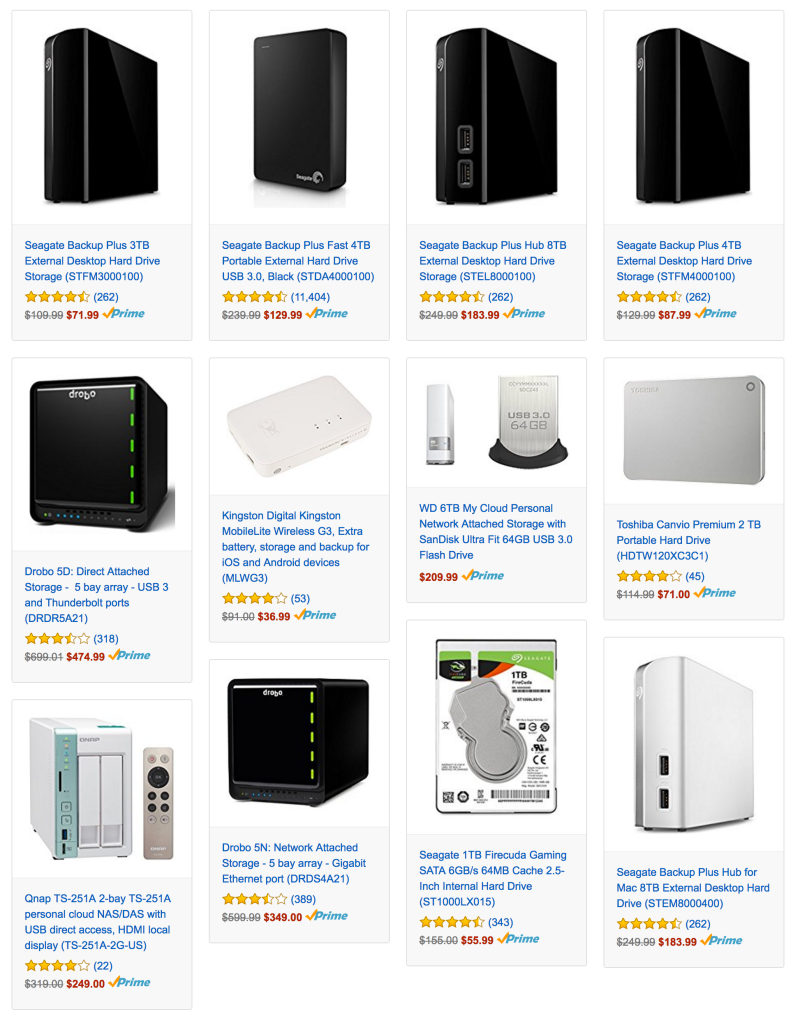The width and height of the screenshot is (800, 1023).
Task: Open Seagate Backup Plus 4TB STFM4000100 link
Action: tap(684, 261)
